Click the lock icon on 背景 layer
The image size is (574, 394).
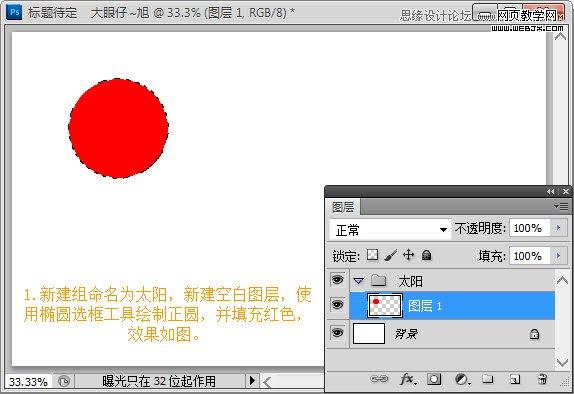534,334
